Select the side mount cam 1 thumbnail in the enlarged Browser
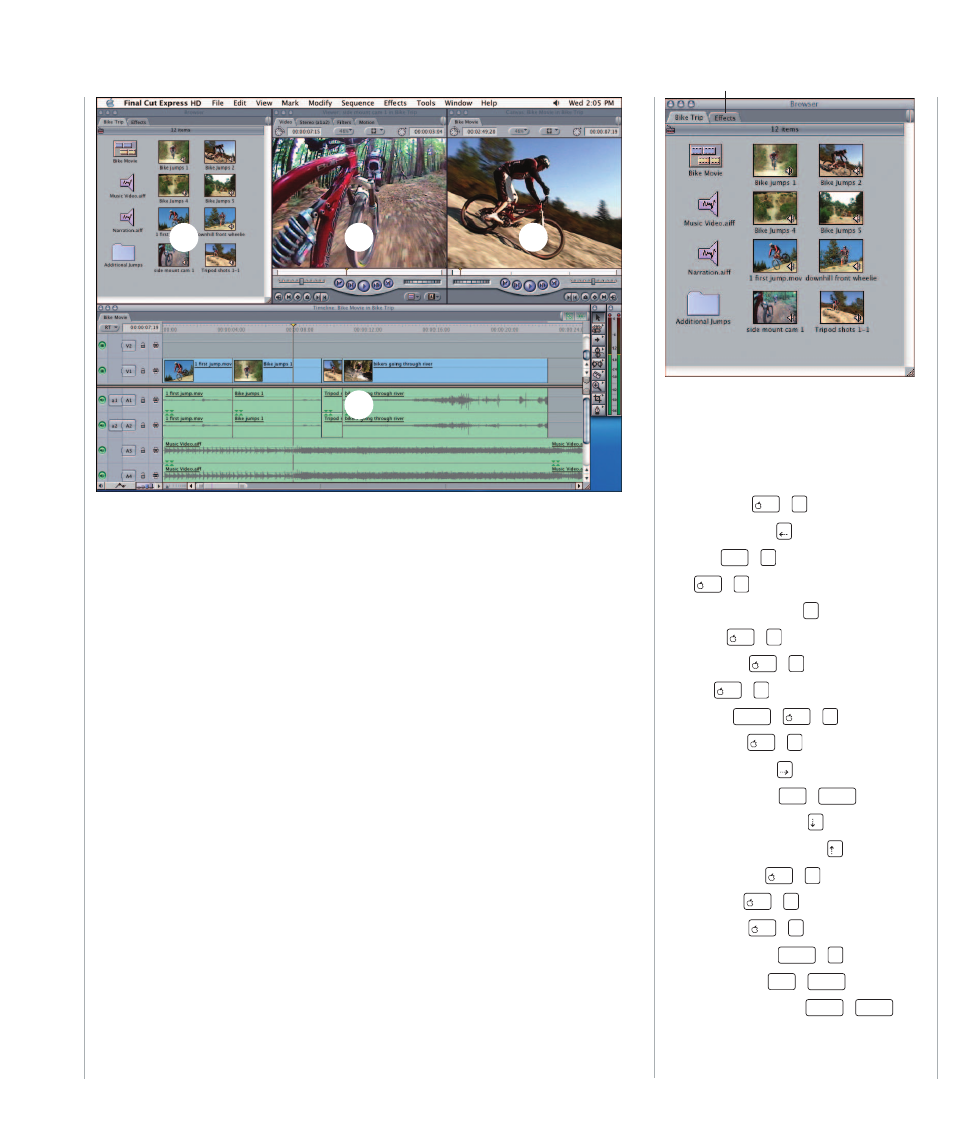The height and width of the screenshot is (1145, 954). [x=775, y=307]
